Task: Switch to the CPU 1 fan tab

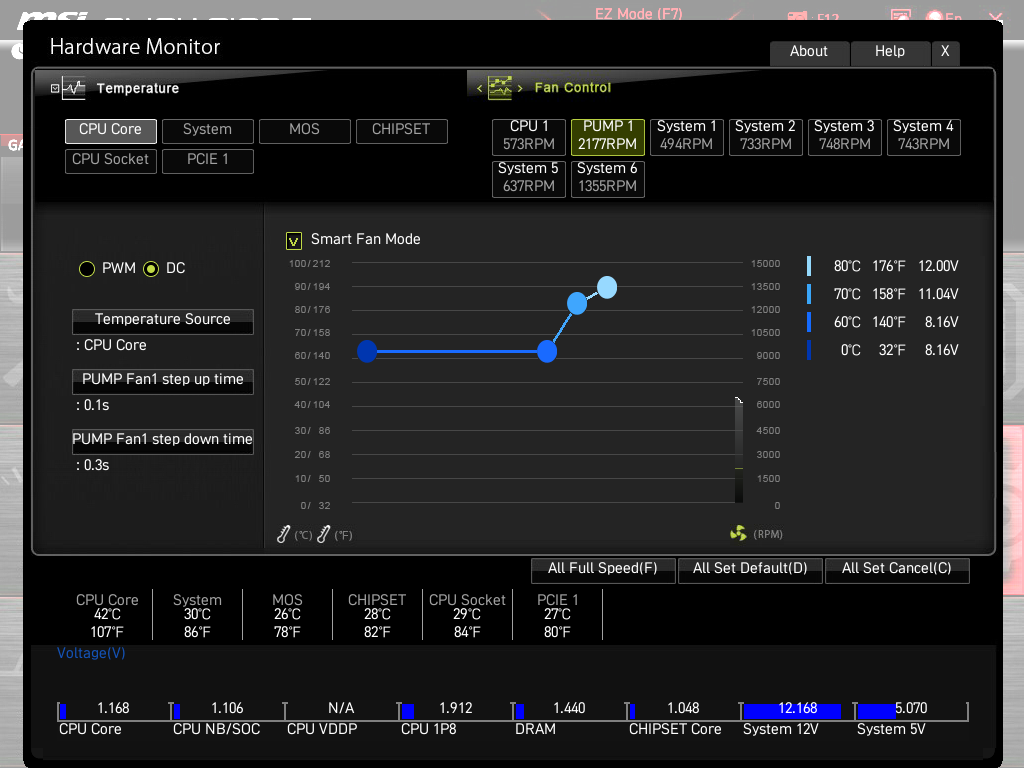Action: [529, 136]
